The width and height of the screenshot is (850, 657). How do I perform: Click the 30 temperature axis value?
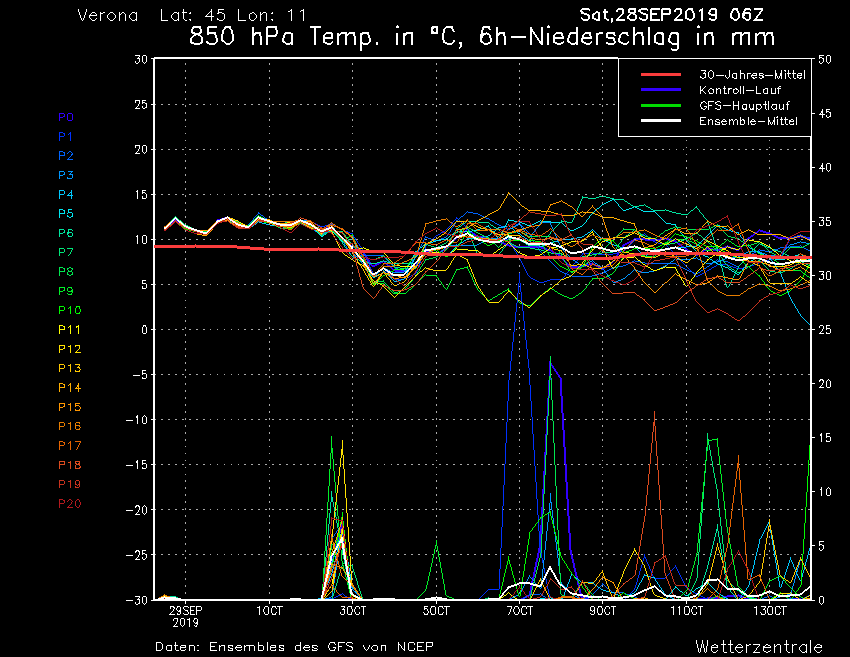coord(141,59)
